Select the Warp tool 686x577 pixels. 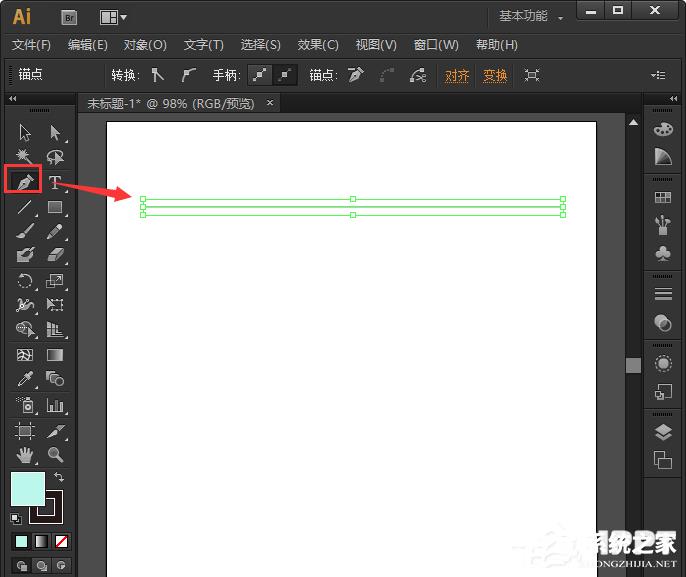(24, 304)
